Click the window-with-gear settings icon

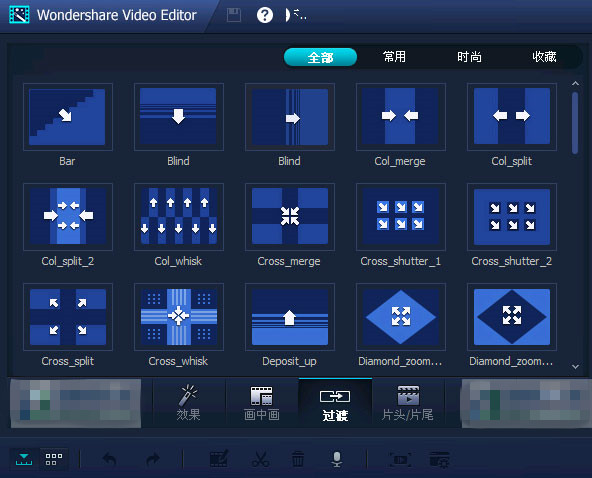[x=440, y=459]
